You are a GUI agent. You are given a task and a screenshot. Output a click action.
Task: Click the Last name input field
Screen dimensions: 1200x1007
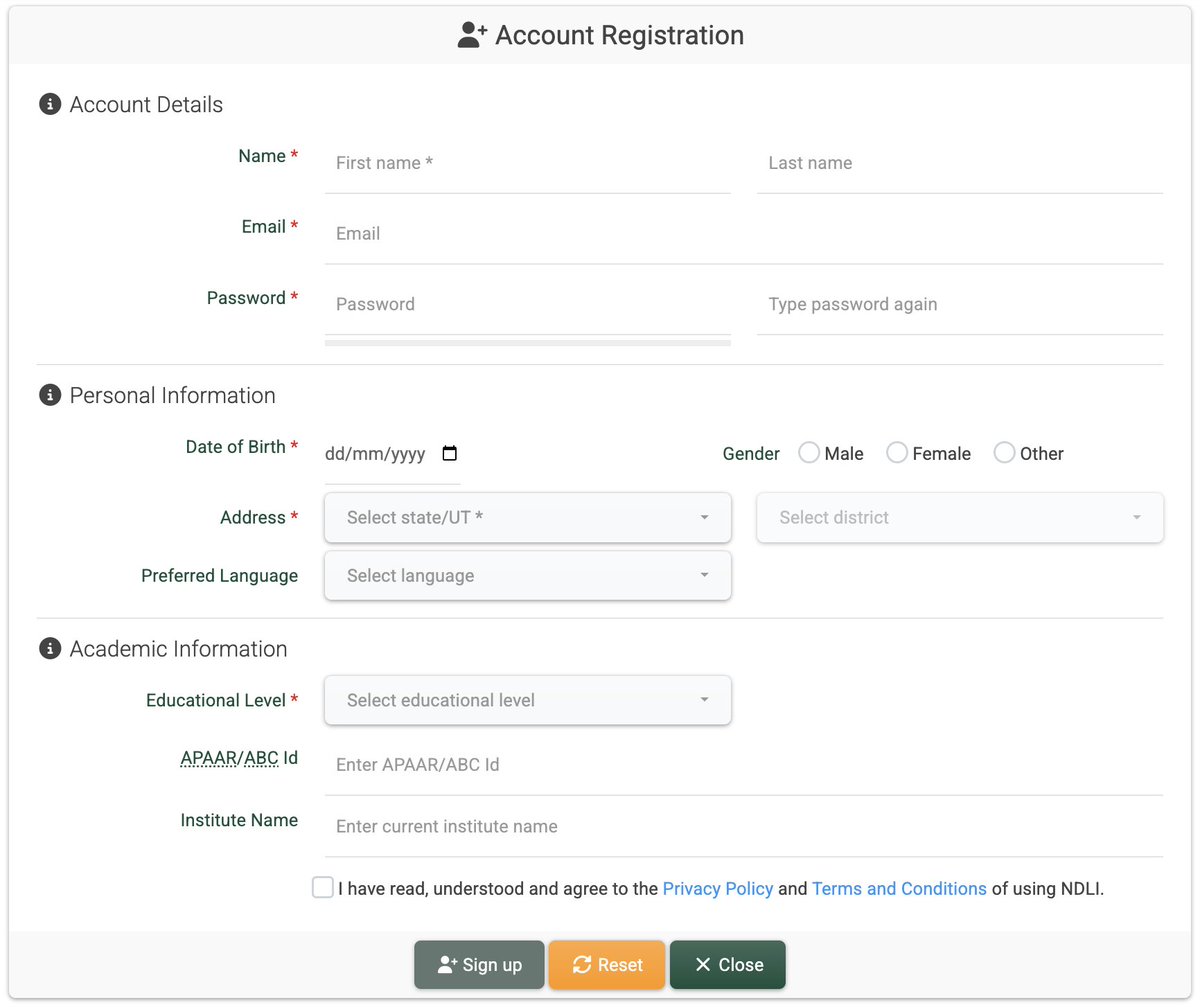[x=960, y=163]
